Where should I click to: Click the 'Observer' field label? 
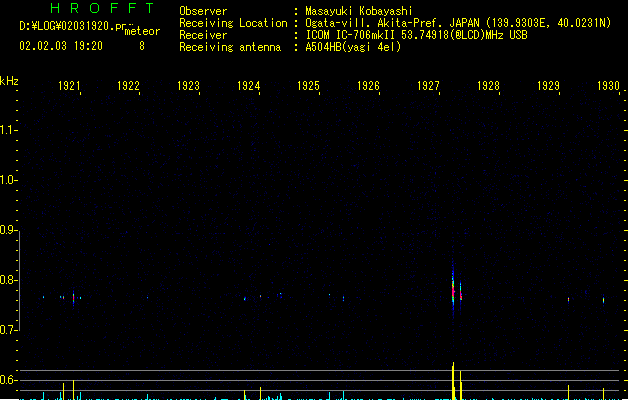[203, 11]
